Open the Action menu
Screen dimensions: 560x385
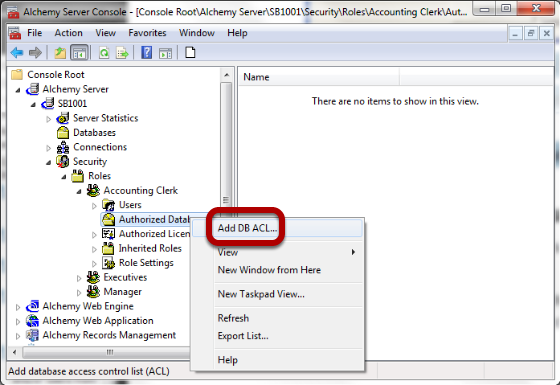(69, 33)
